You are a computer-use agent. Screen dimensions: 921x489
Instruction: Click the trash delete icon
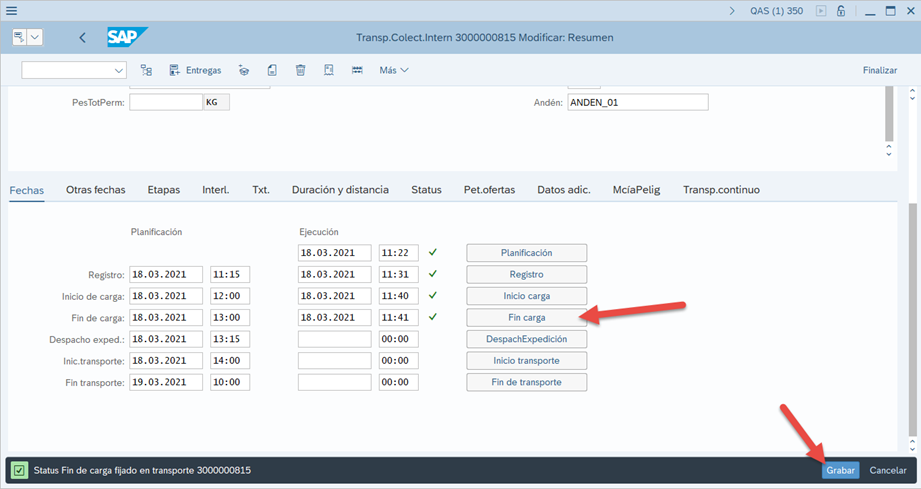pyautogui.click(x=300, y=70)
